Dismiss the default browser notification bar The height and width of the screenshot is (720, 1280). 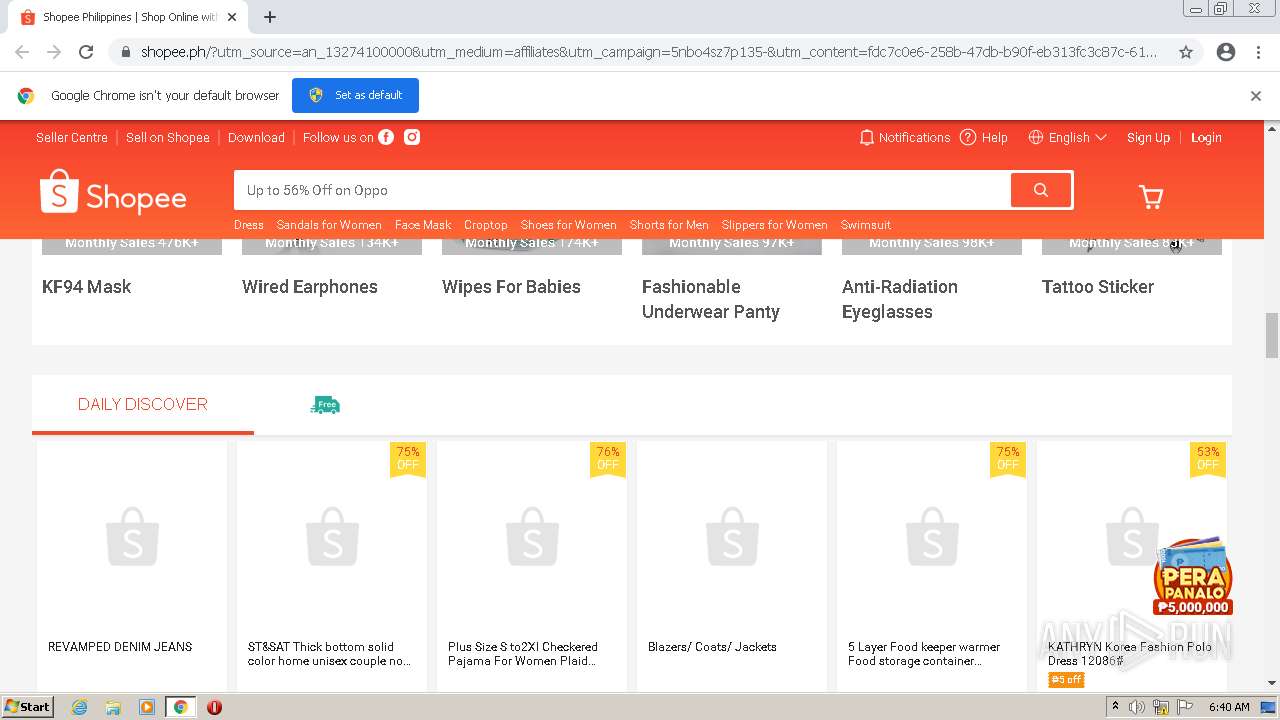1256,96
